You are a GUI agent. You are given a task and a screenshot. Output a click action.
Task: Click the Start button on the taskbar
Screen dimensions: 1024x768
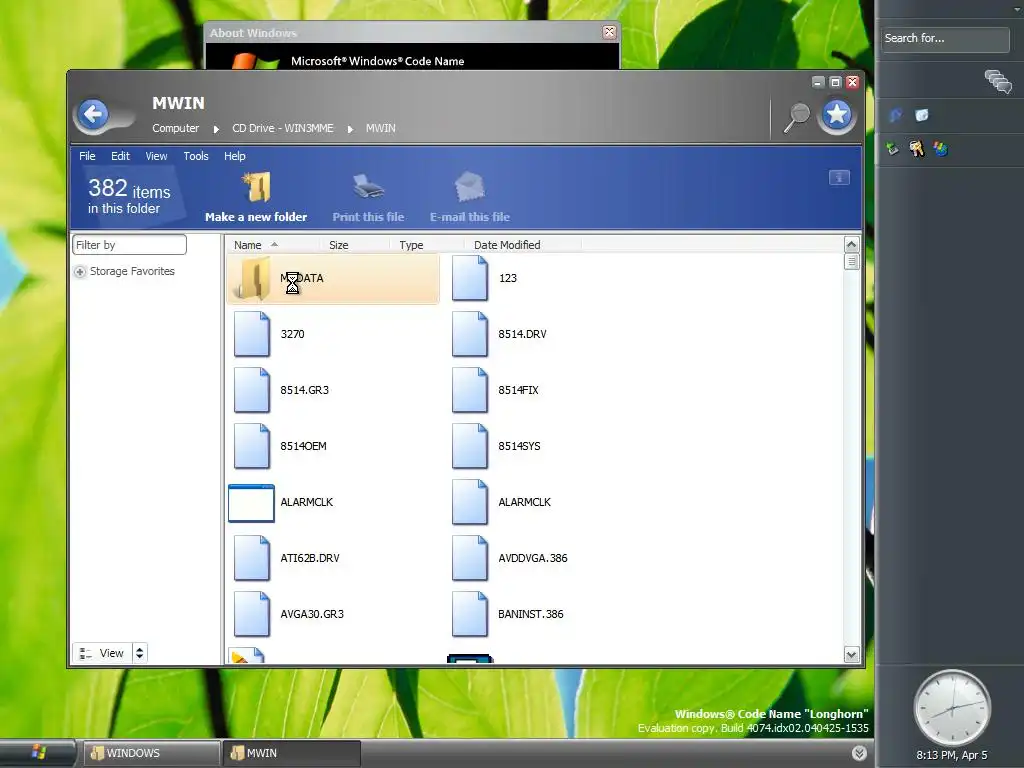tap(38, 753)
